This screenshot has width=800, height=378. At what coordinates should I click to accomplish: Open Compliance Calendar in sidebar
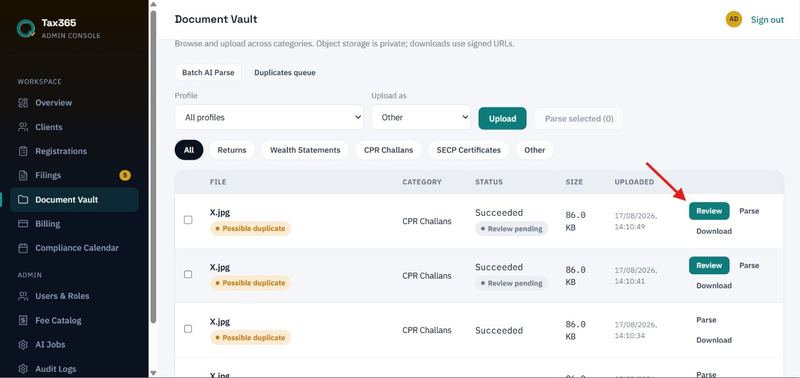click(x=74, y=248)
